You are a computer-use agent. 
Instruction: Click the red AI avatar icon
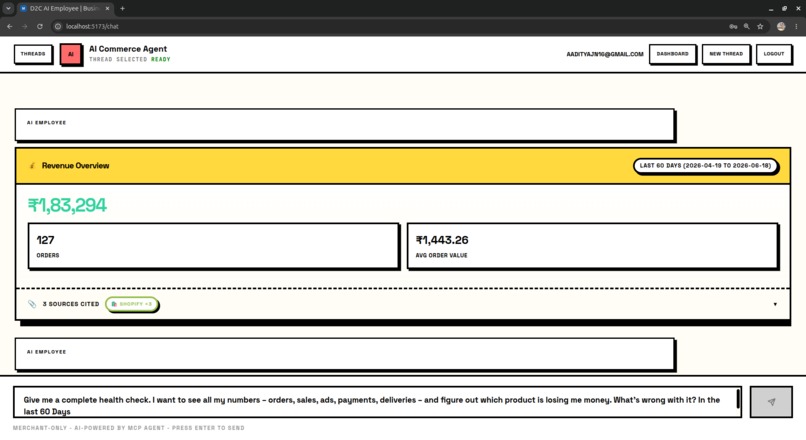pyautogui.click(x=71, y=54)
